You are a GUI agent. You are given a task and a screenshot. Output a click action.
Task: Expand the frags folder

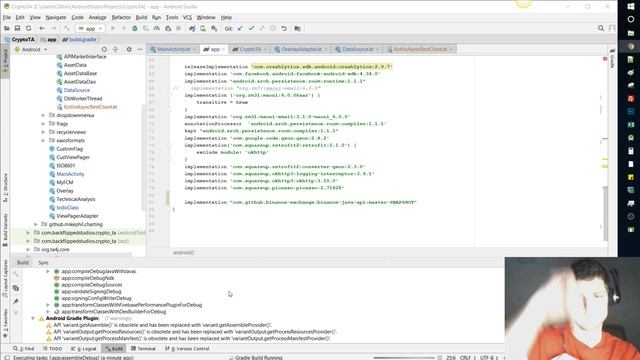(43, 124)
